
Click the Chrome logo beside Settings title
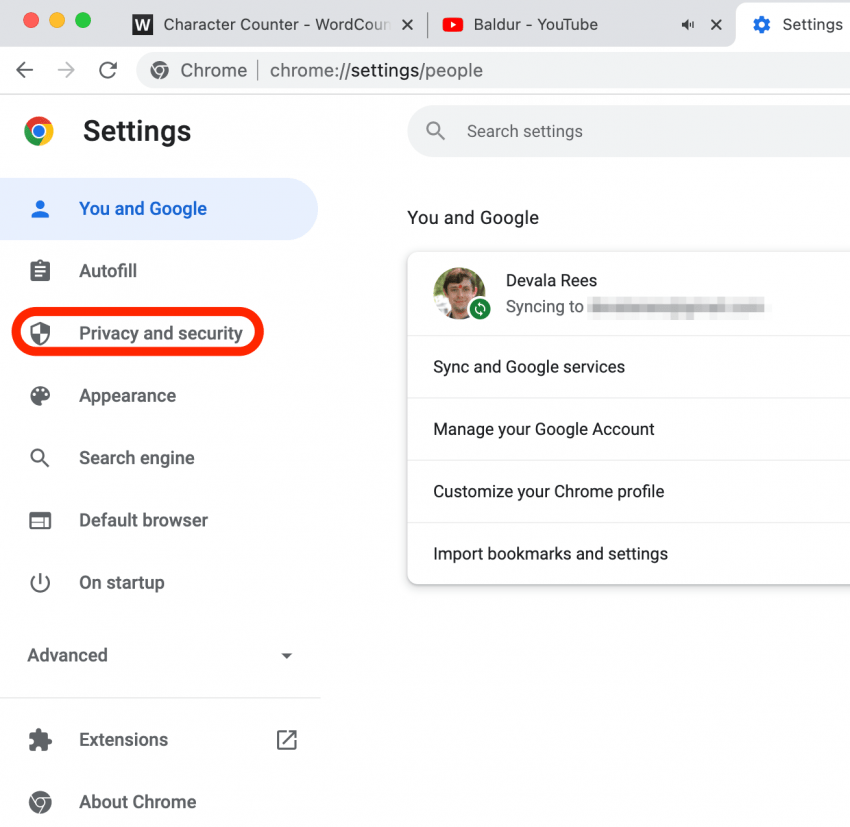click(39, 131)
